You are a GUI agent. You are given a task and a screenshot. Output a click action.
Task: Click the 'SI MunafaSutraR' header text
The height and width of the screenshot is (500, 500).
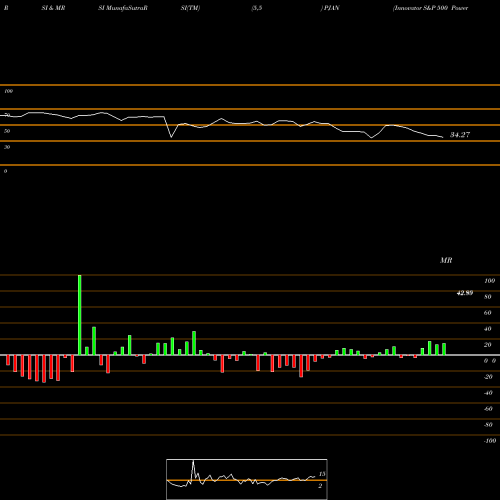(123, 8)
